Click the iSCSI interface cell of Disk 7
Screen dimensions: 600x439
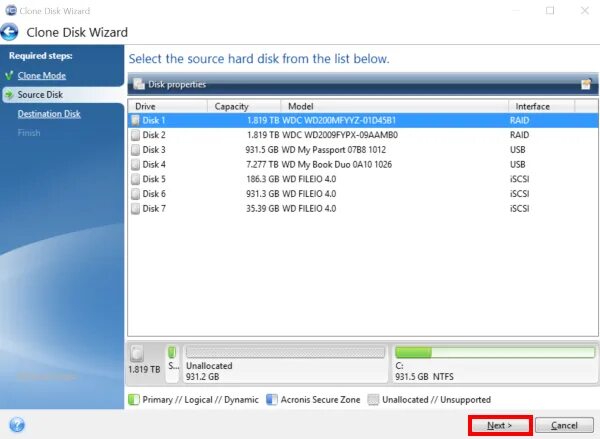pyautogui.click(x=519, y=209)
